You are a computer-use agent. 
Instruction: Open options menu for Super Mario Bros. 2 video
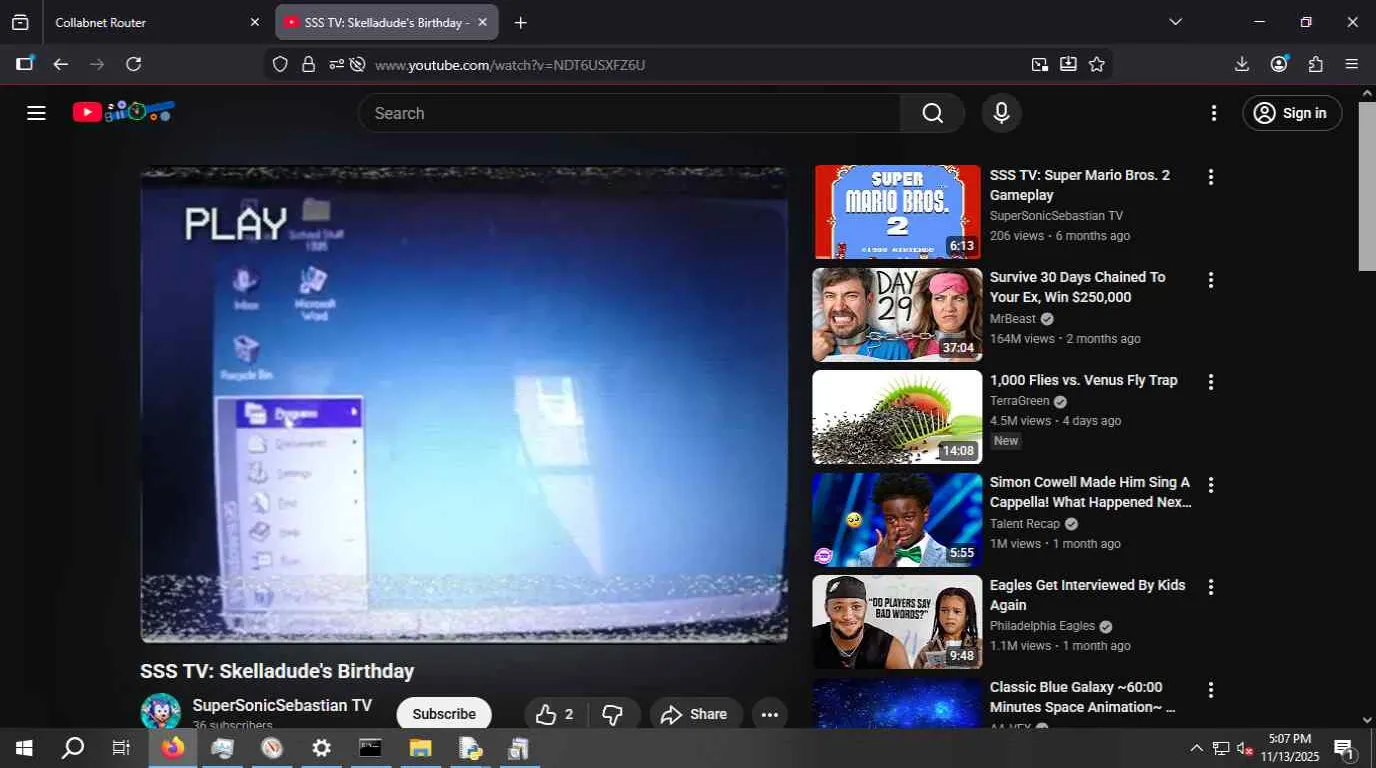(1210, 177)
